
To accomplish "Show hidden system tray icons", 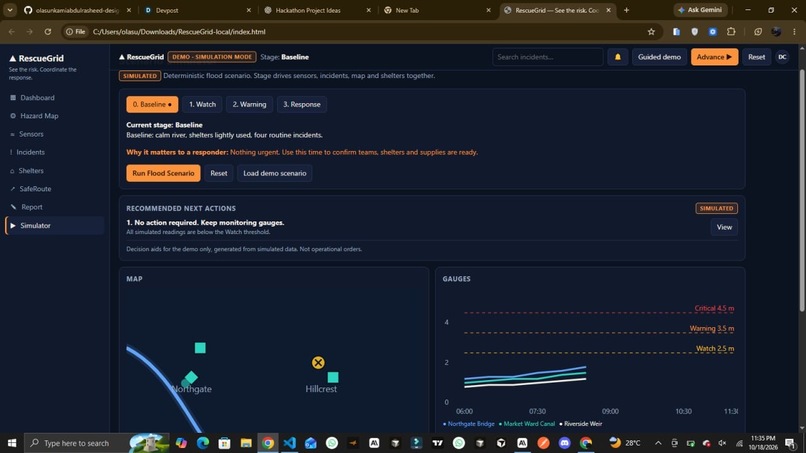I will [x=658, y=443].
